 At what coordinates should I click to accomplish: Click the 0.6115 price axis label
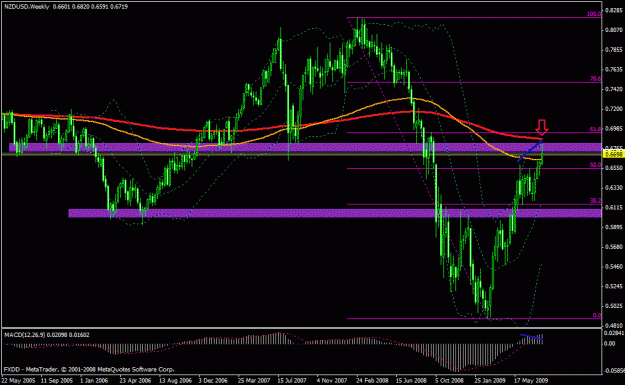[x=614, y=208]
